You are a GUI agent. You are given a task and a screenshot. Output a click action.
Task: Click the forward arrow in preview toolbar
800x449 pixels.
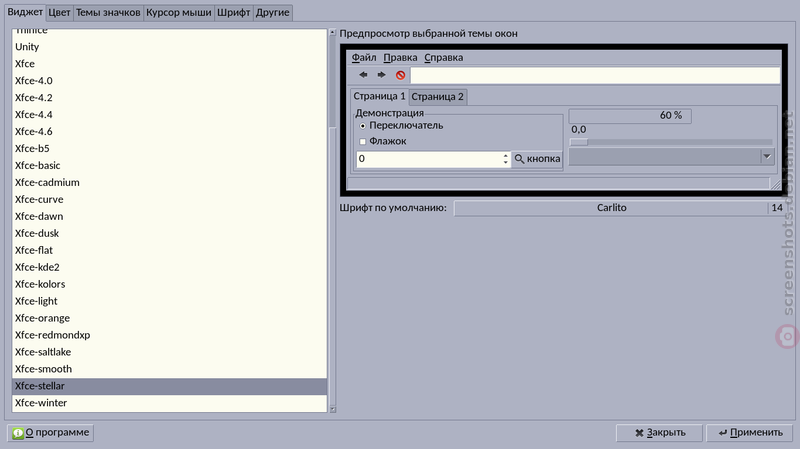click(382, 75)
